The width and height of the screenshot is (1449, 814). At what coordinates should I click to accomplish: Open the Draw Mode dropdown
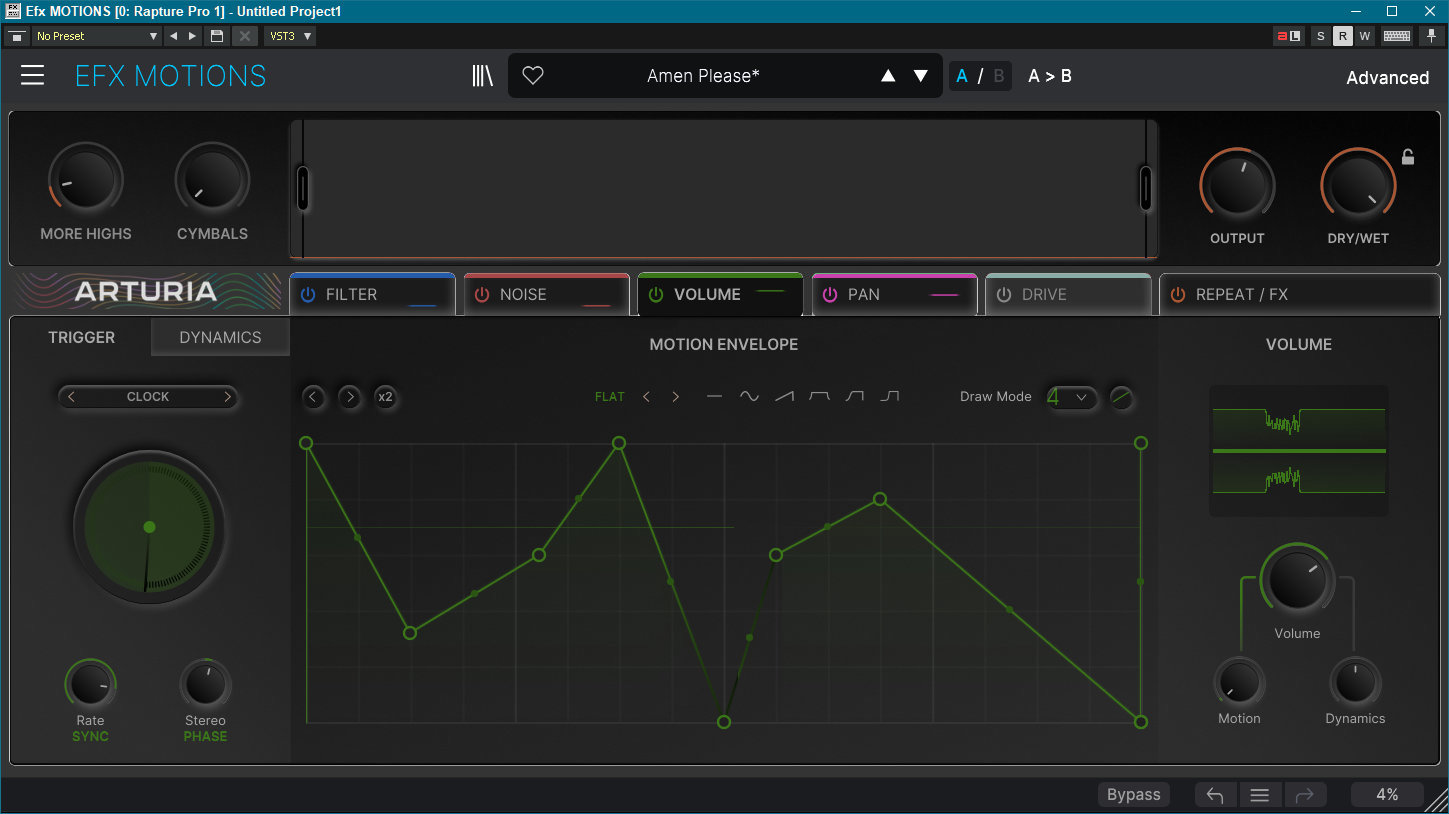pos(1072,397)
